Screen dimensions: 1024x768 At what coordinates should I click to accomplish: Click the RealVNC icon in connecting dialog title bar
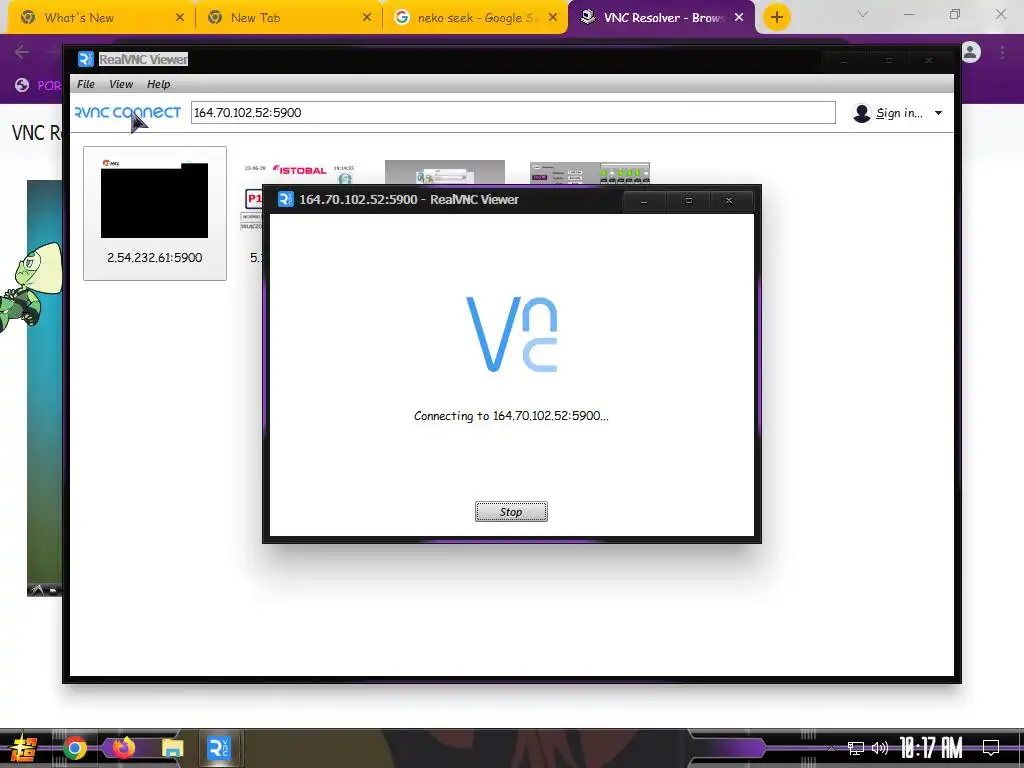click(x=285, y=199)
